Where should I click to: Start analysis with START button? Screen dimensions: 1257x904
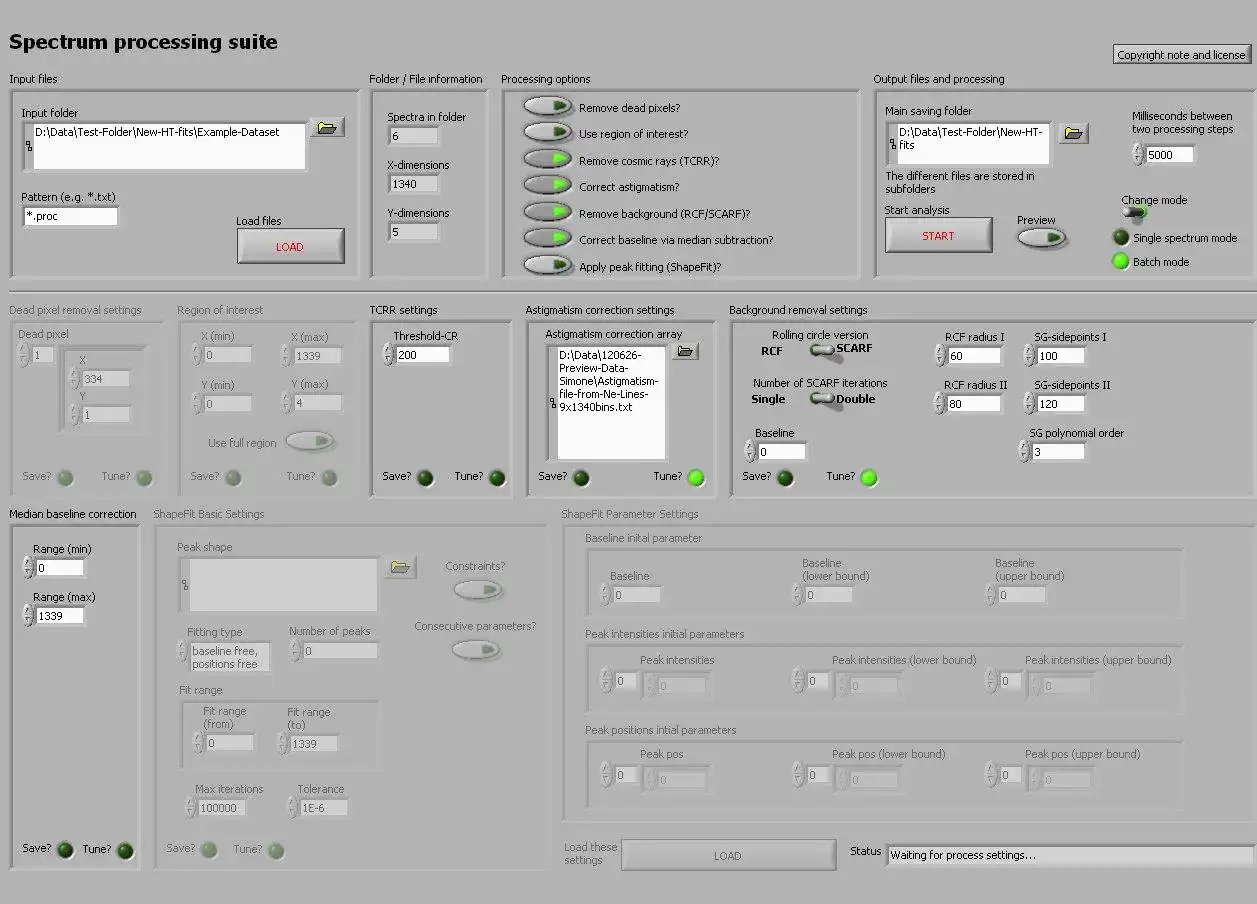tap(938, 236)
